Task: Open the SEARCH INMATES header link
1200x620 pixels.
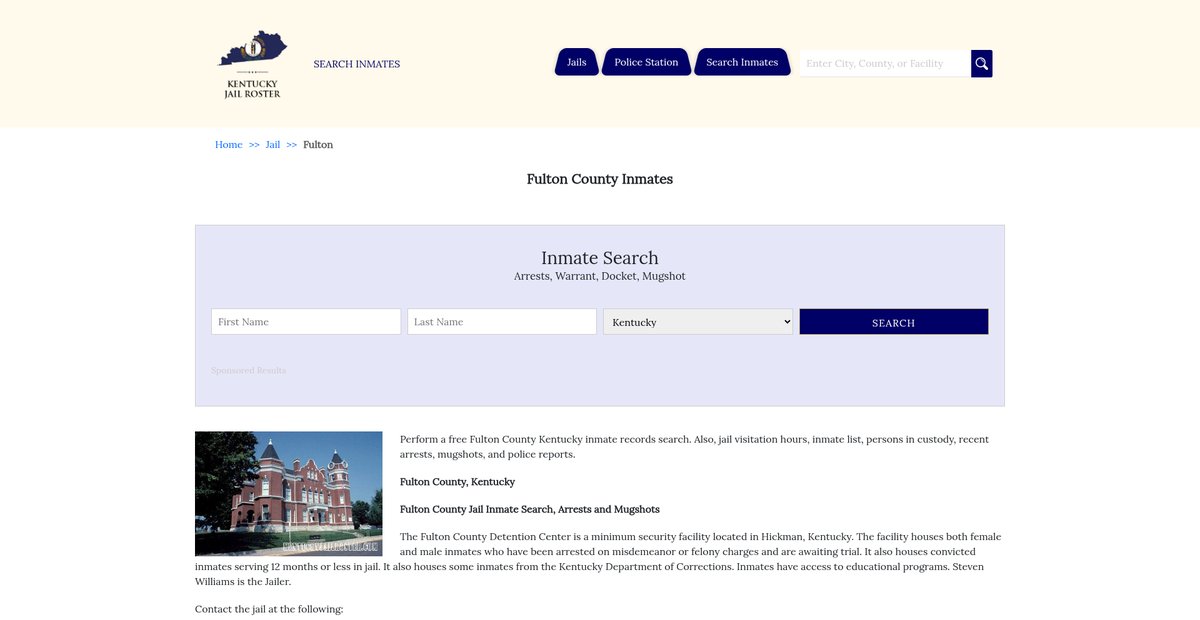Action: point(356,64)
